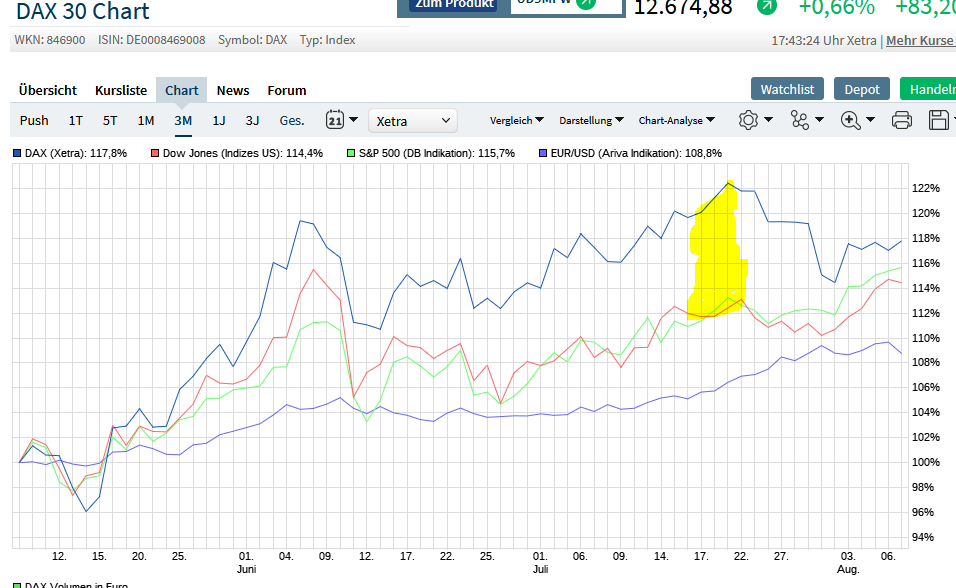Open the Forum tab

coord(287,90)
